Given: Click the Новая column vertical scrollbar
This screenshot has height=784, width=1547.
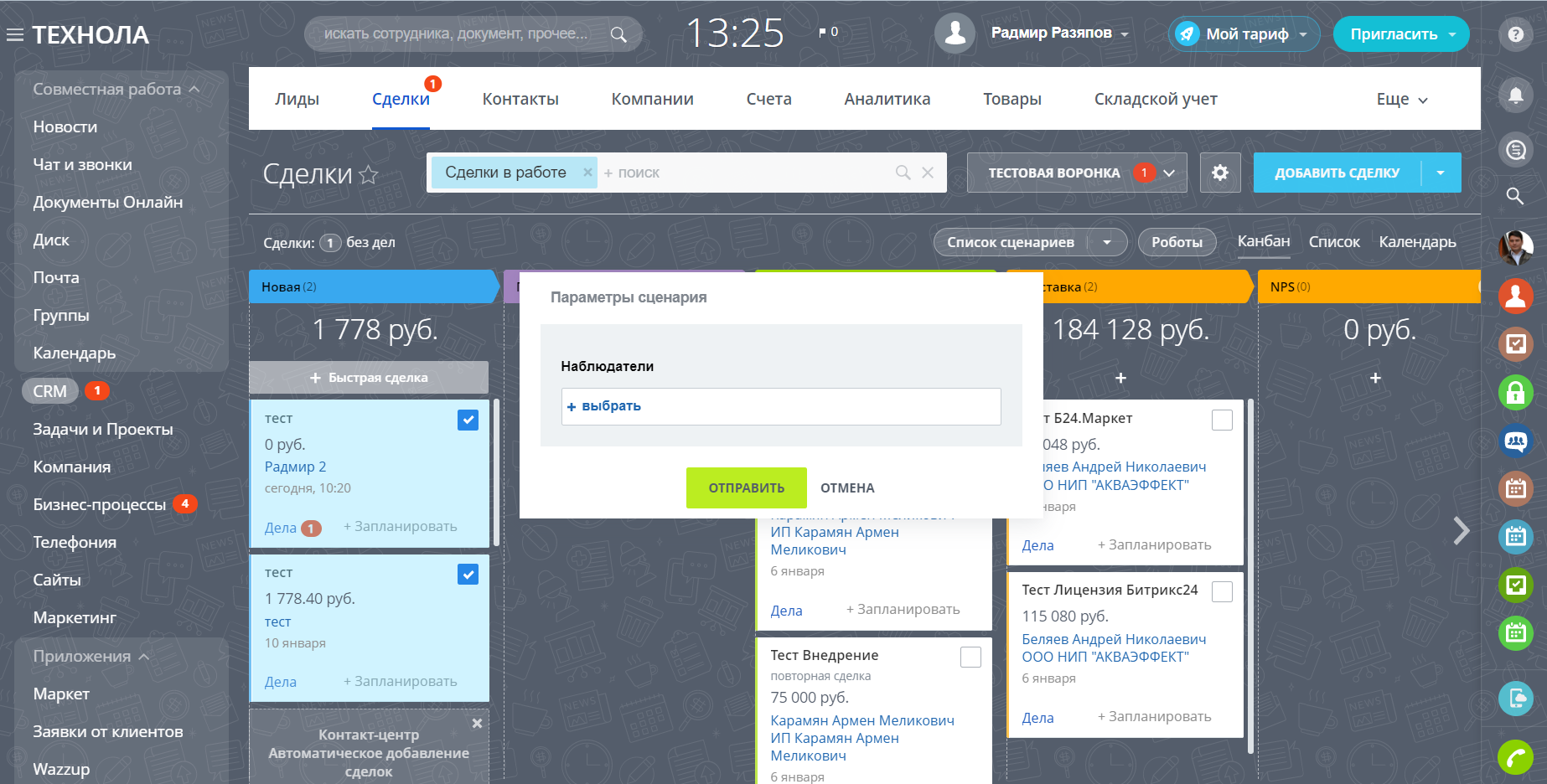Looking at the screenshot, I should [497, 473].
